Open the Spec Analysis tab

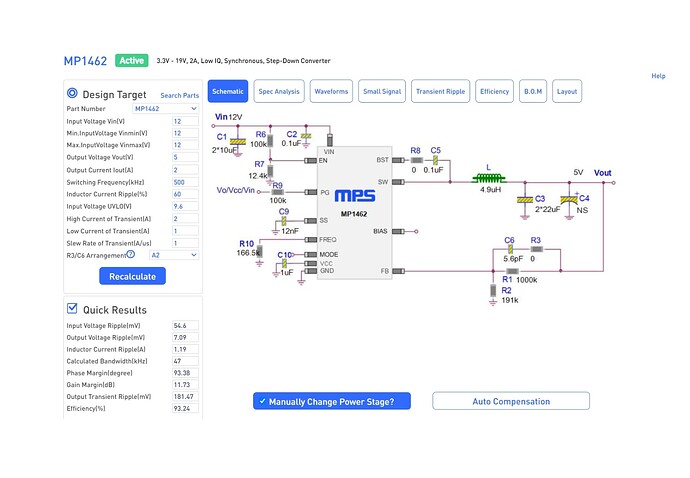pos(279,91)
